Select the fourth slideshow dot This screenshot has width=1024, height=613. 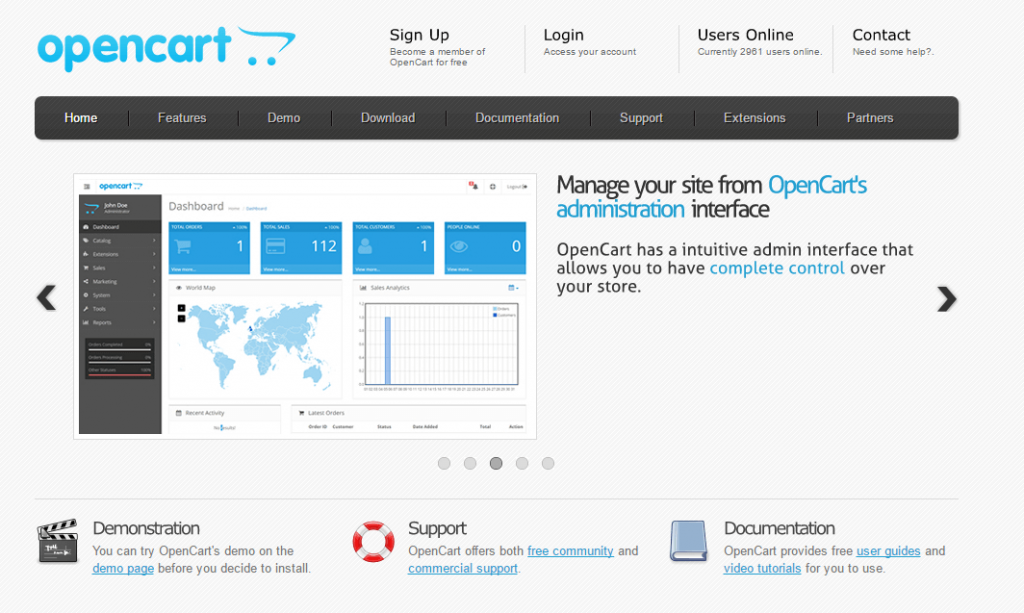pyautogui.click(x=522, y=463)
